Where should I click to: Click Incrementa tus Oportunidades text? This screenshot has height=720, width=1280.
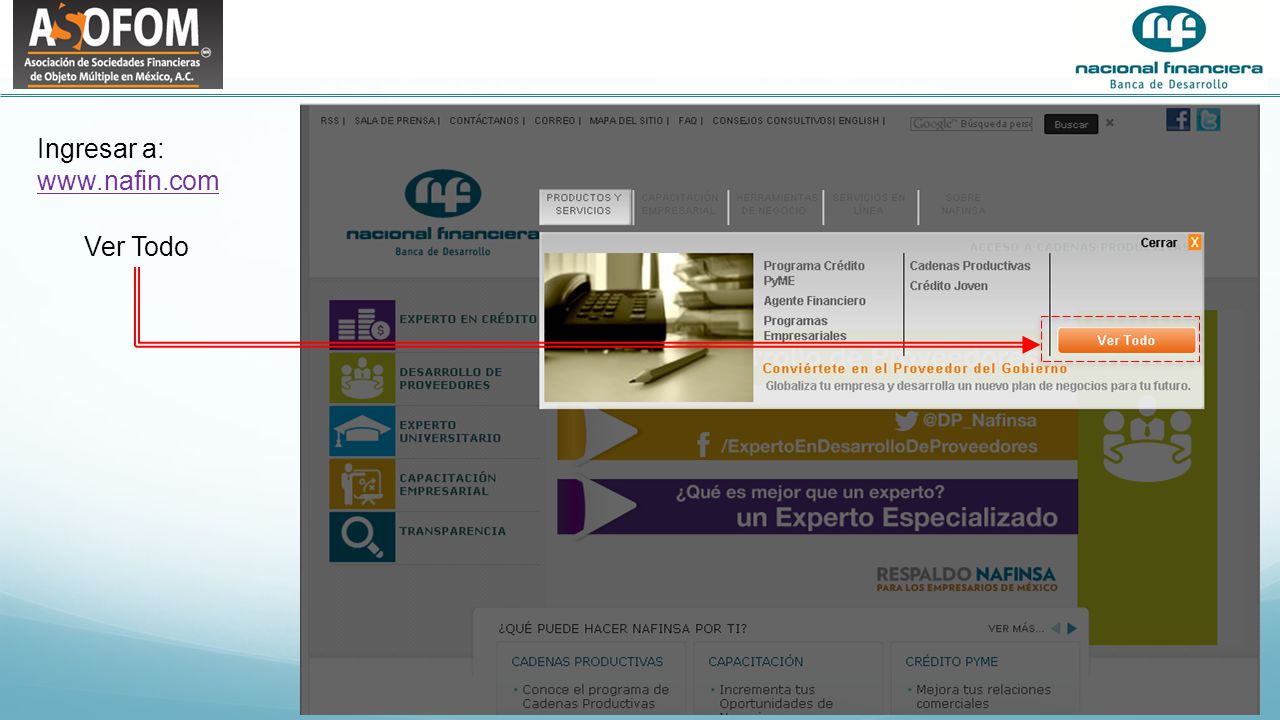[775, 696]
